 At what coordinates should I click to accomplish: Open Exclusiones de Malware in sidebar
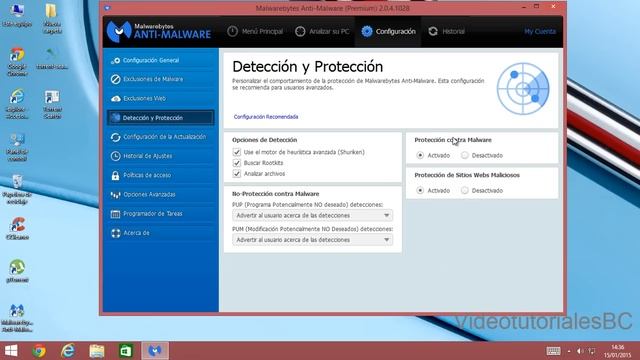click(x=161, y=79)
